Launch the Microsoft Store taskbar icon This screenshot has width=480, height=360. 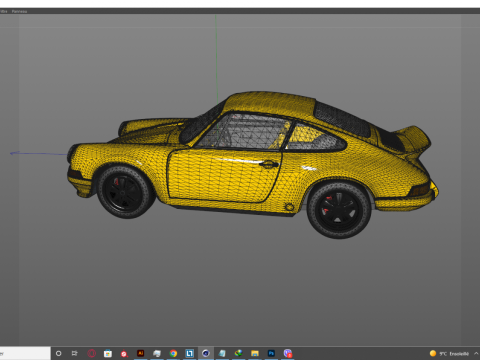(x=108, y=353)
